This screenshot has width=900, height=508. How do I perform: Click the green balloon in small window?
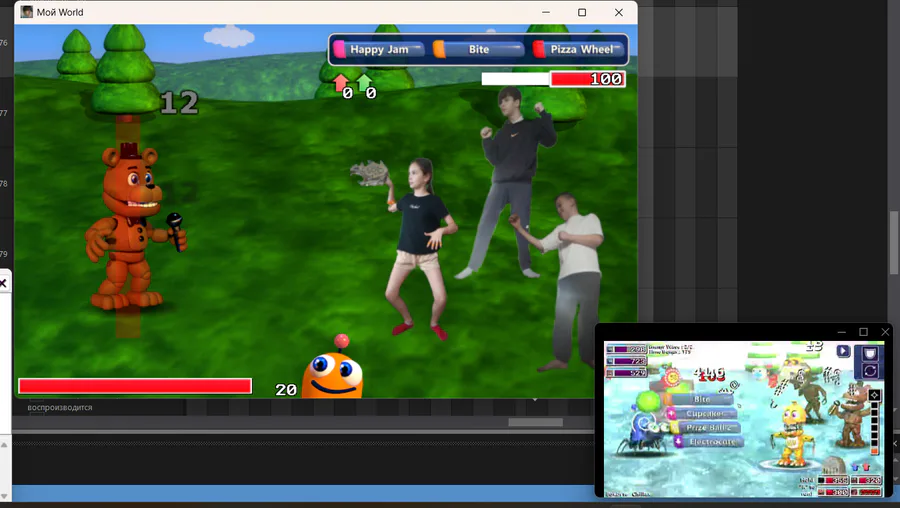649,401
